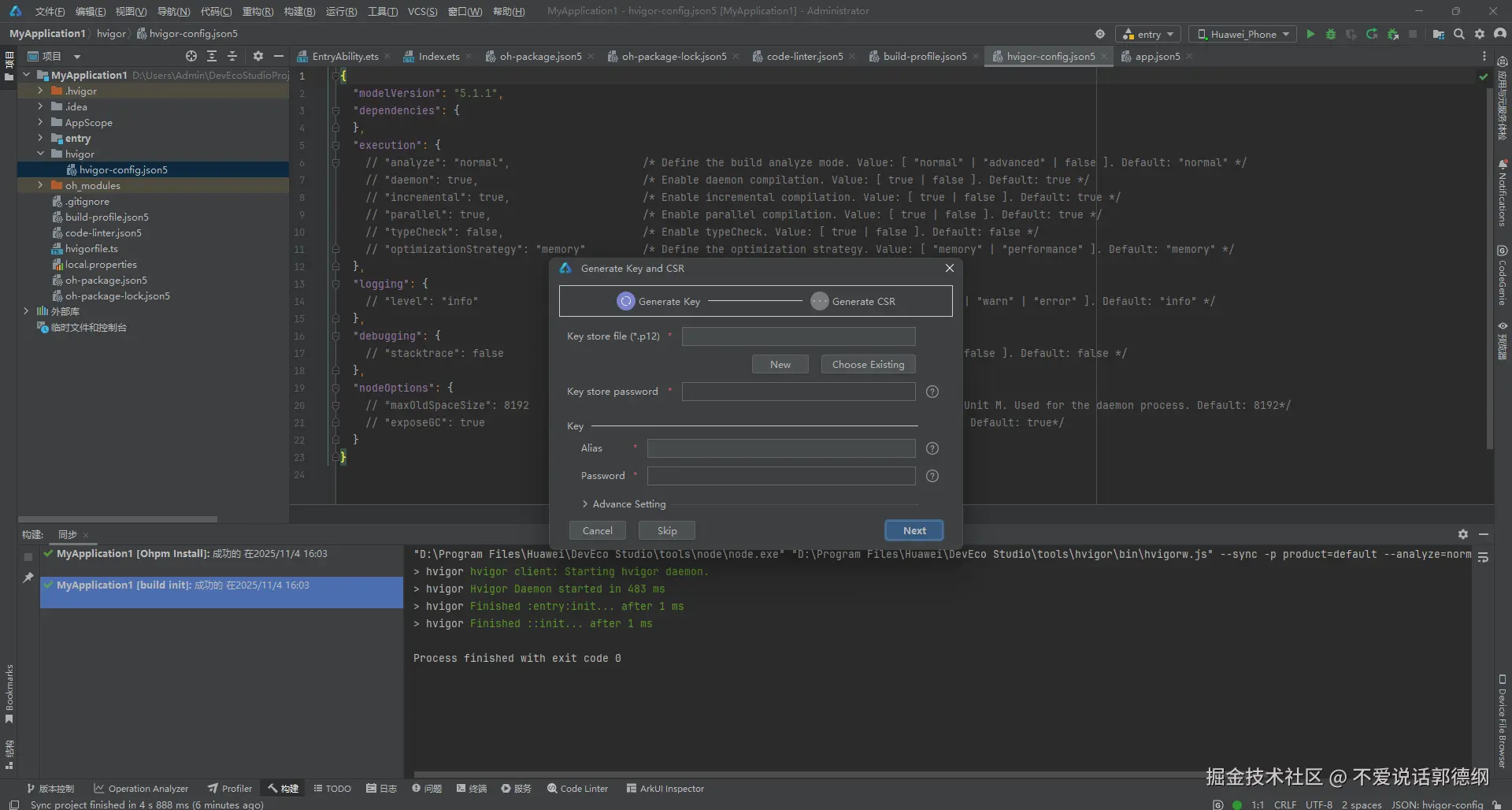
Task: Start debugging with the green bug icon
Action: 1331,34
